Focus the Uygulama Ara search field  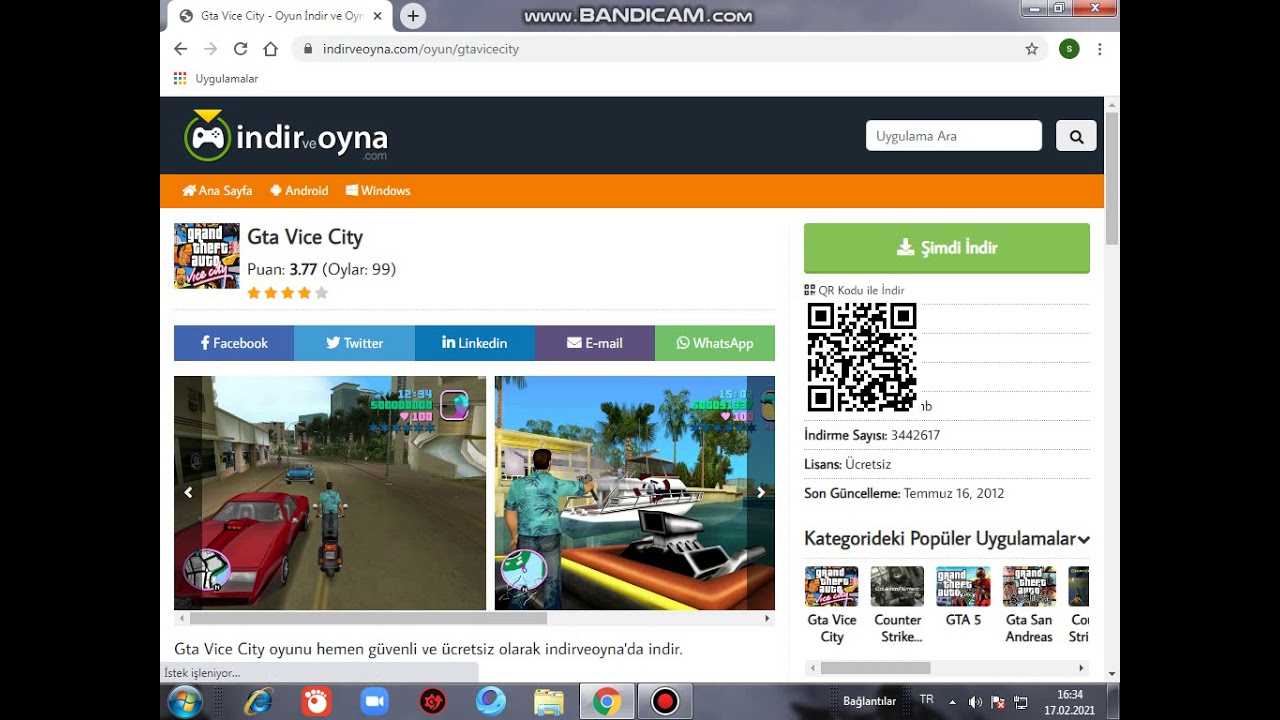tap(953, 136)
